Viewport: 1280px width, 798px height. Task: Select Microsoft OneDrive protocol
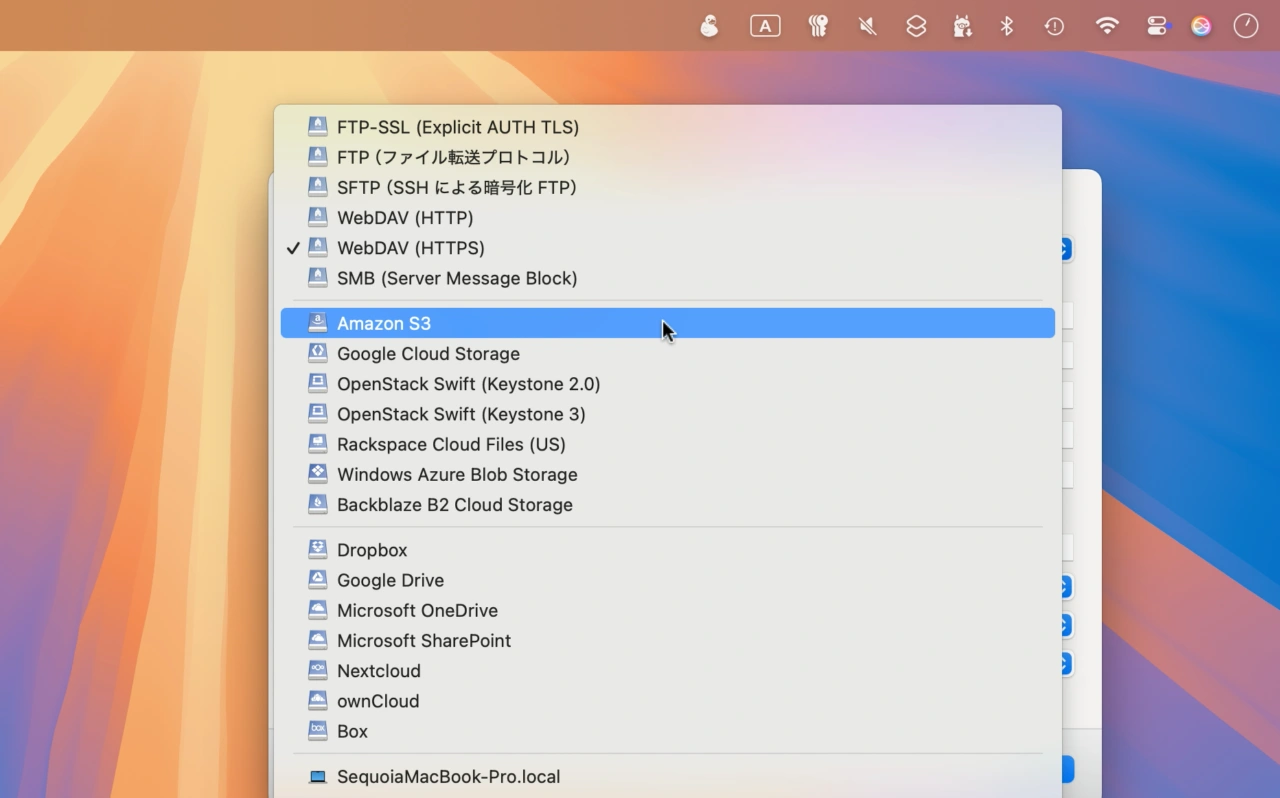417,610
